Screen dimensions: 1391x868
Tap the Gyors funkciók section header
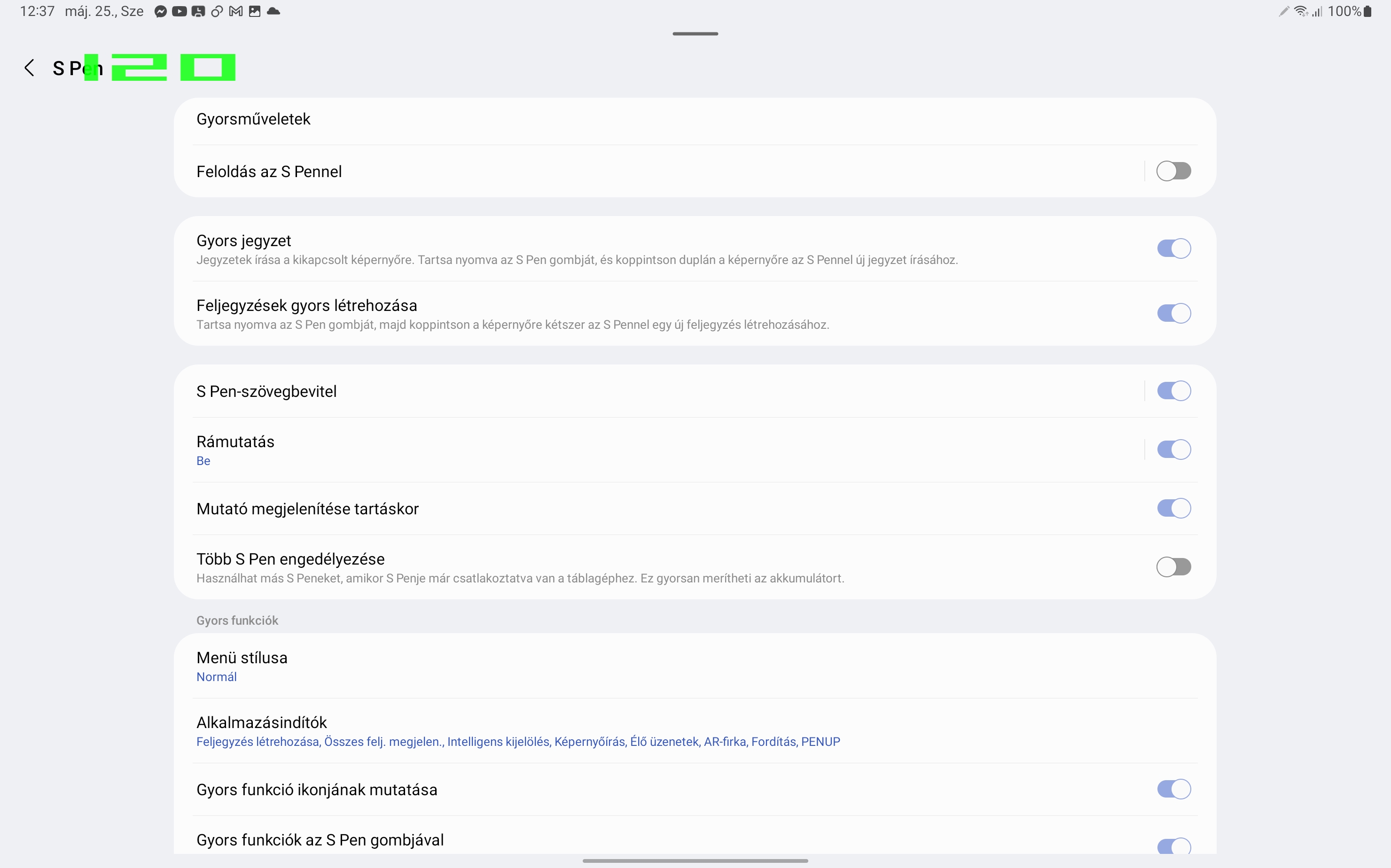pyautogui.click(x=237, y=620)
